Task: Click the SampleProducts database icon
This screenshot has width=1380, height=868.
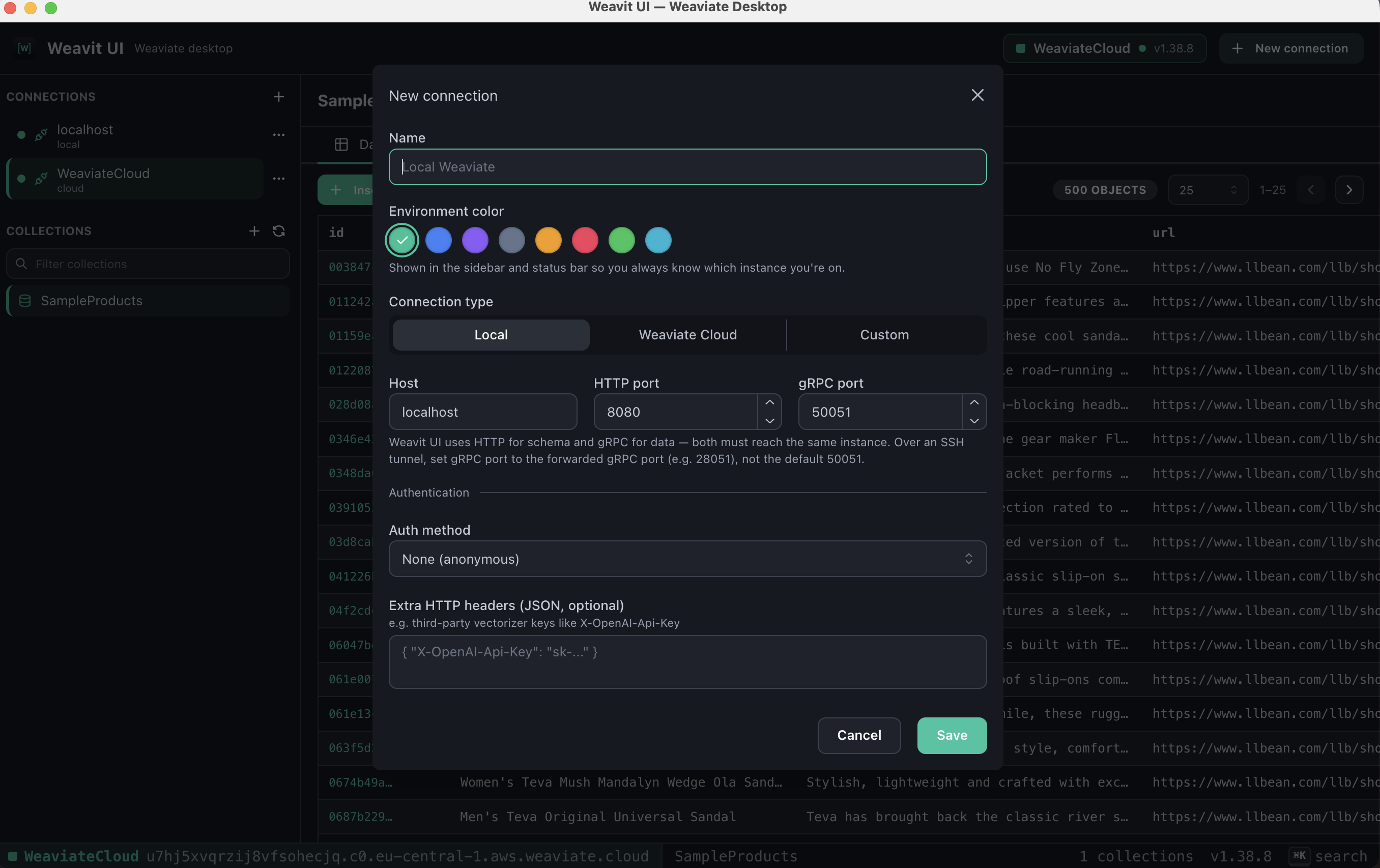Action: coord(25,301)
